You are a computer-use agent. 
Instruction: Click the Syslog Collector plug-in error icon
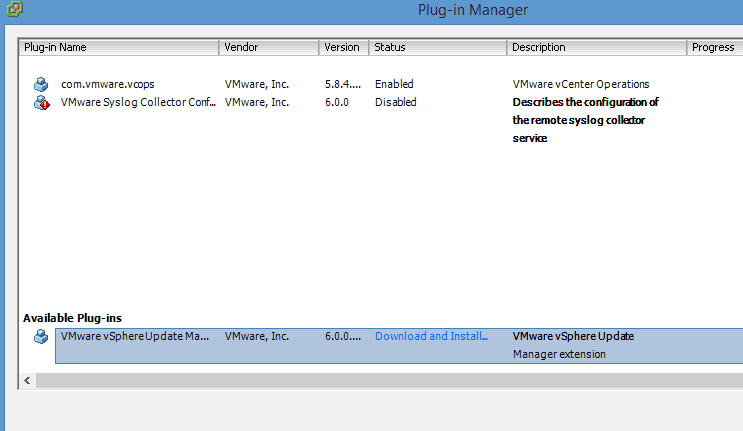click(x=42, y=102)
